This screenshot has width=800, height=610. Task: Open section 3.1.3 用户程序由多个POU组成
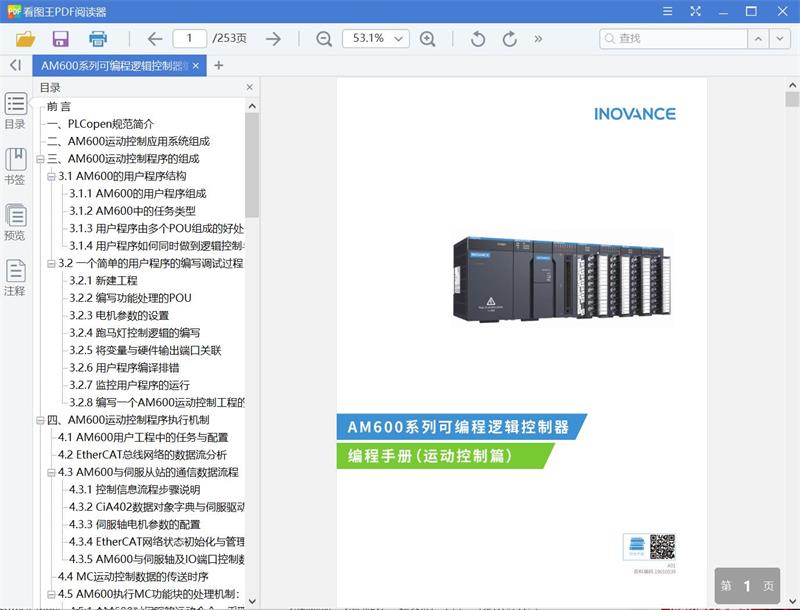pyautogui.click(x=157, y=228)
